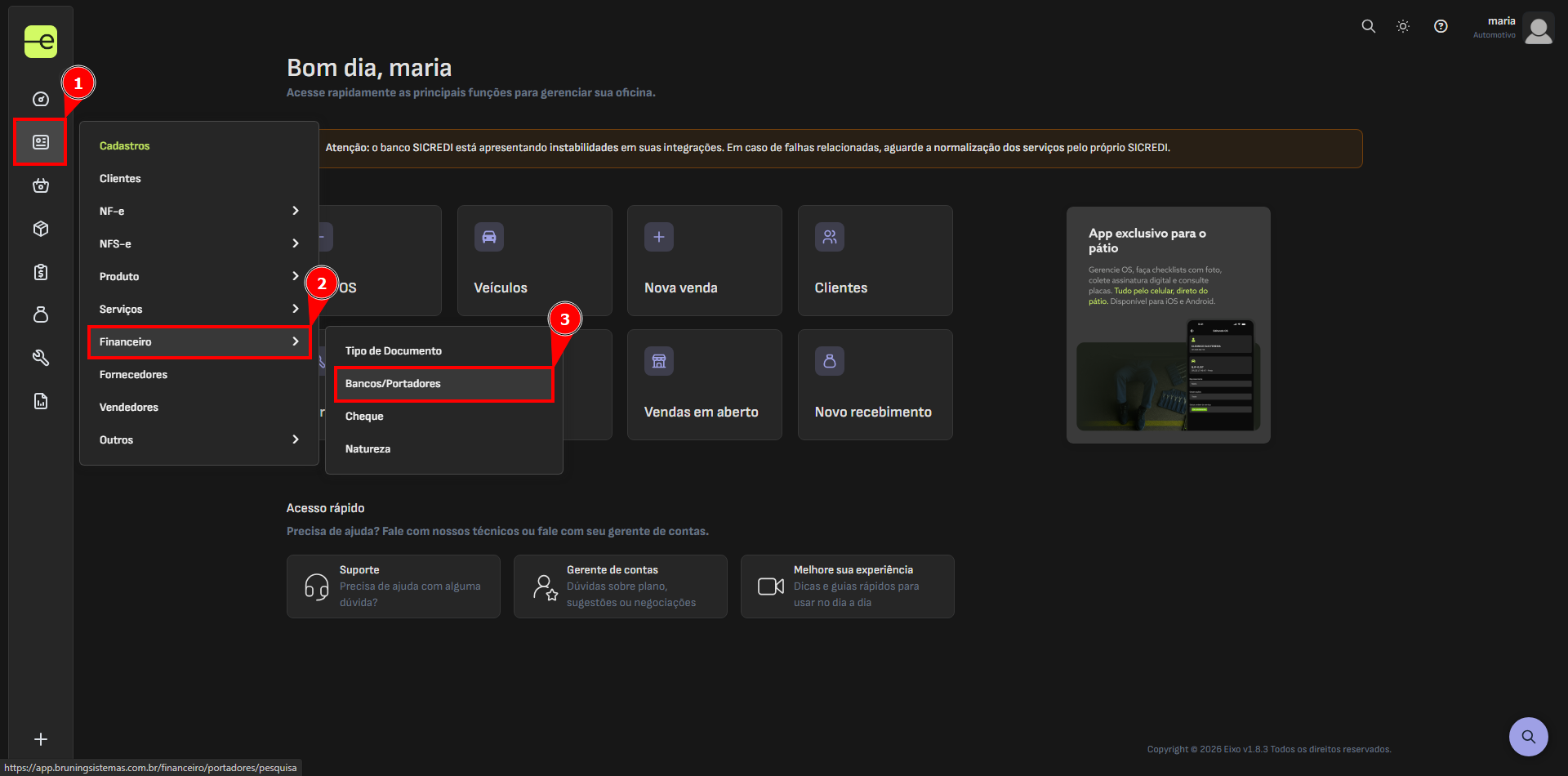The image size is (1568, 776).
Task: Click the video camera icon on Melhore sua experiência
Action: [x=771, y=586]
